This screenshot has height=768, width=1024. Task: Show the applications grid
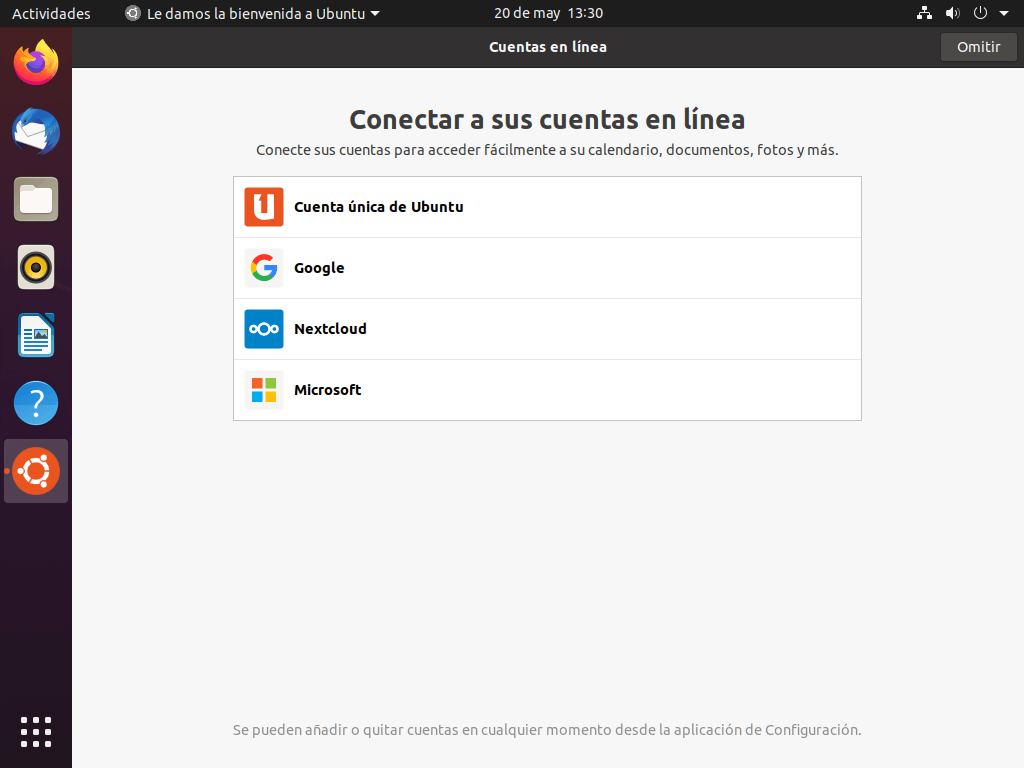click(x=36, y=732)
